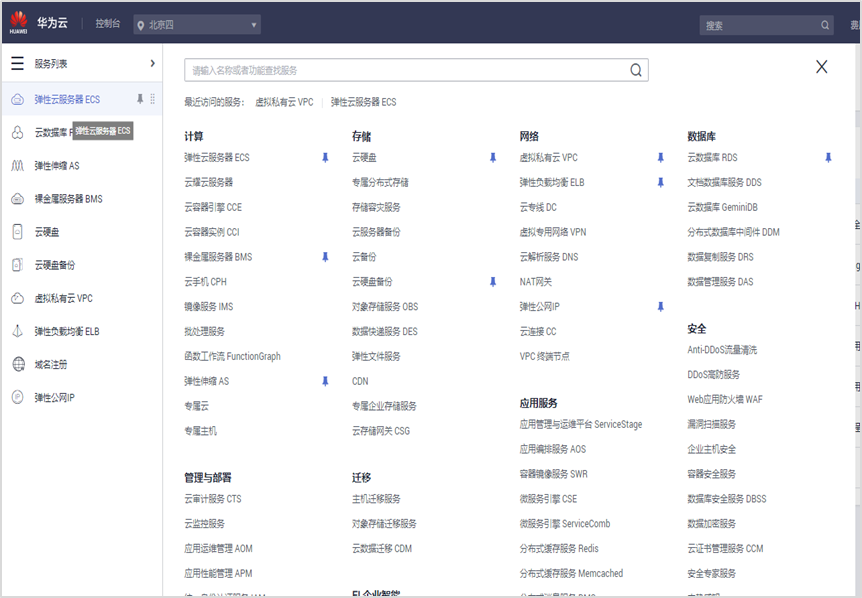Open 云证书管理服务 CCM service

click(725, 549)
